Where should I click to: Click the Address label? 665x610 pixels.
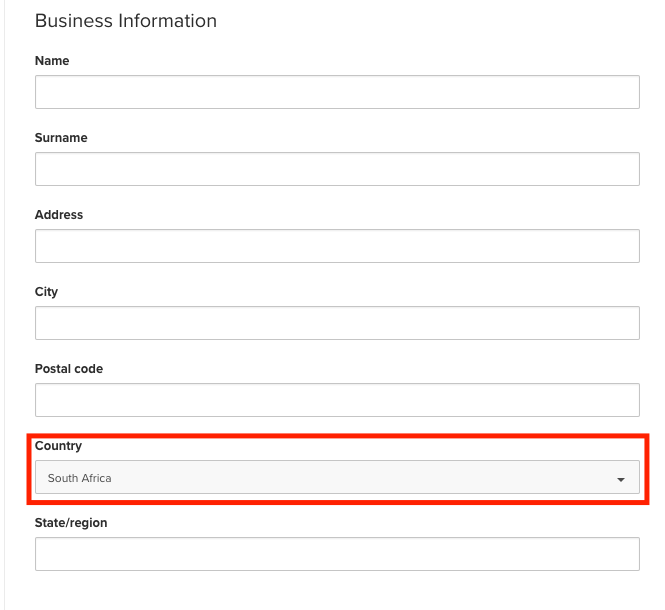pos(59,215)
